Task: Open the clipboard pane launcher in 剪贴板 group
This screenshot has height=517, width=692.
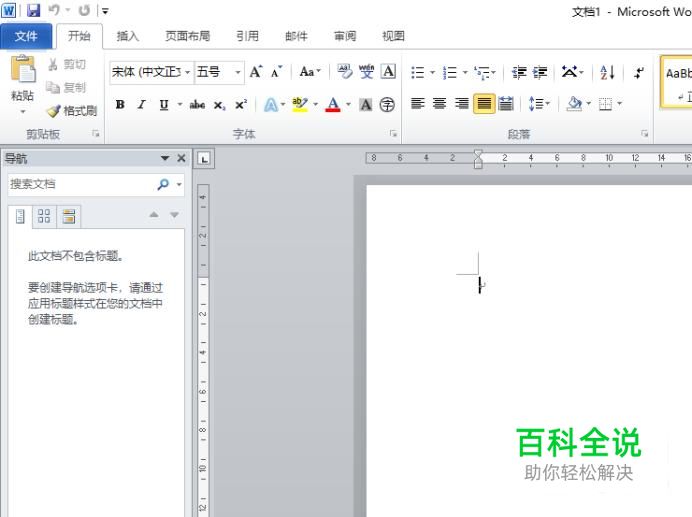Action: [96, 133]
